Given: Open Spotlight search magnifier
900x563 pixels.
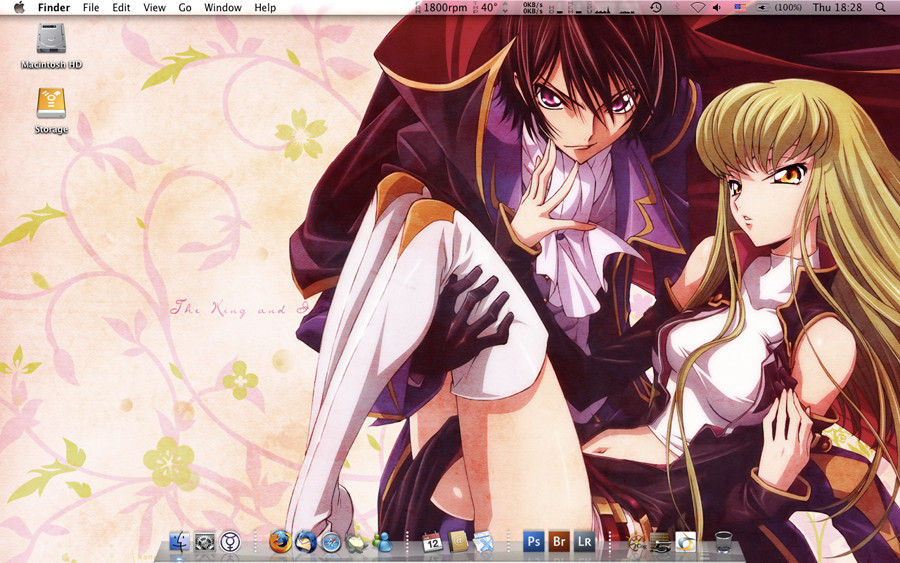Looking at the screenshot, I should pos(880,7).
